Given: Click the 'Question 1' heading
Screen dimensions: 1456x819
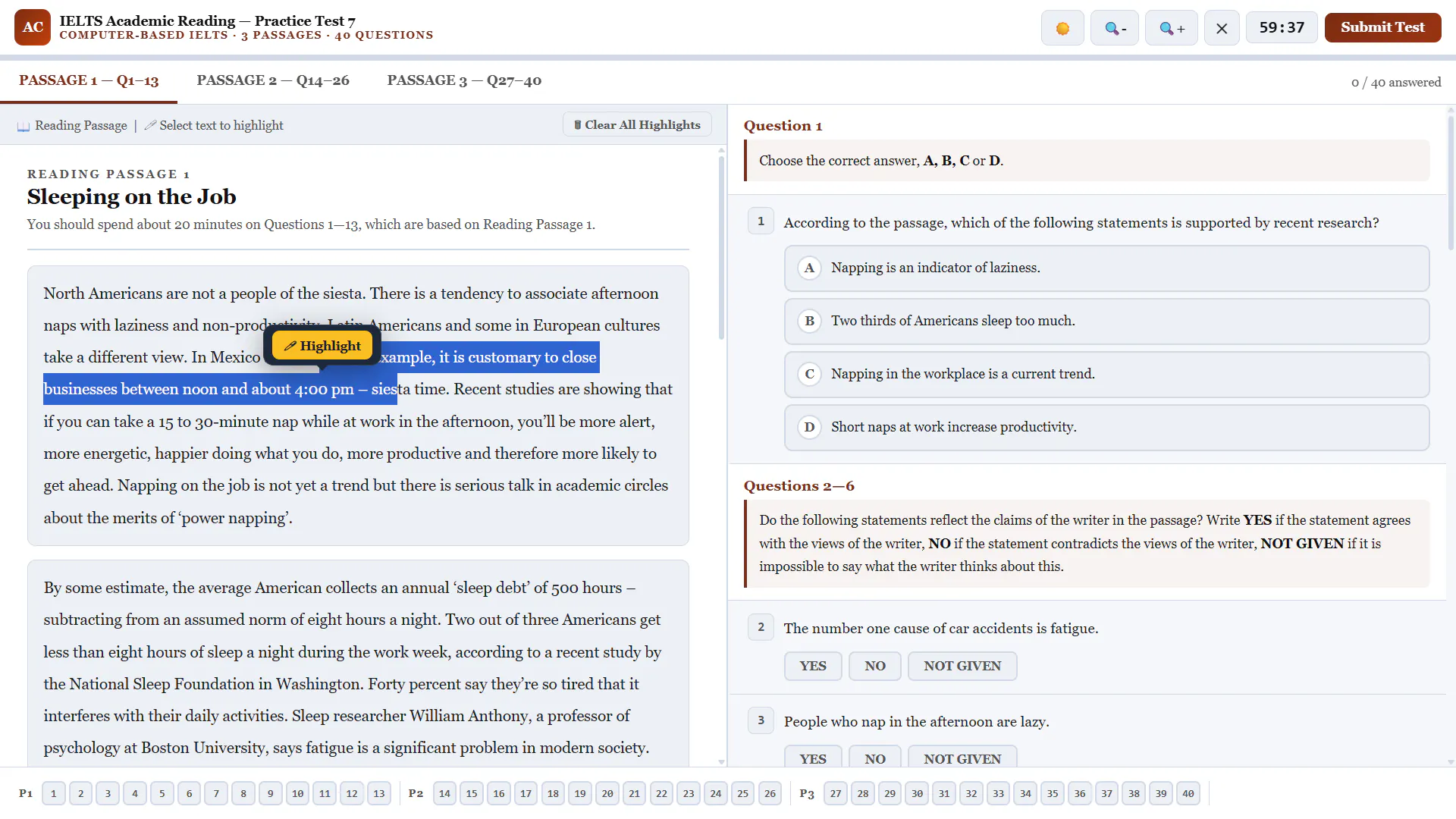Looking at the screenshot, I should 783,126.
